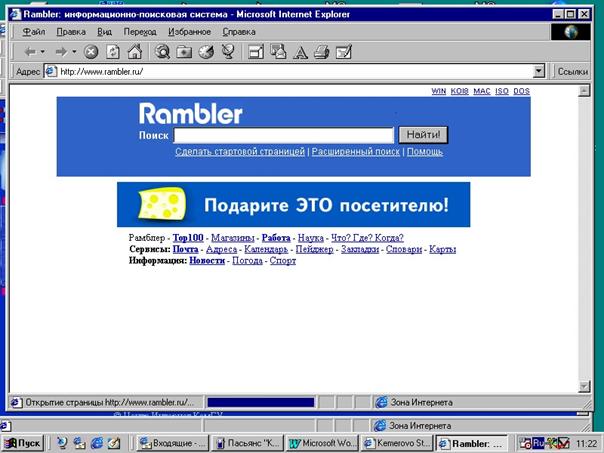Click the Back arrow in the toolbar
This screenshot has width=604, height=453.
29,51
